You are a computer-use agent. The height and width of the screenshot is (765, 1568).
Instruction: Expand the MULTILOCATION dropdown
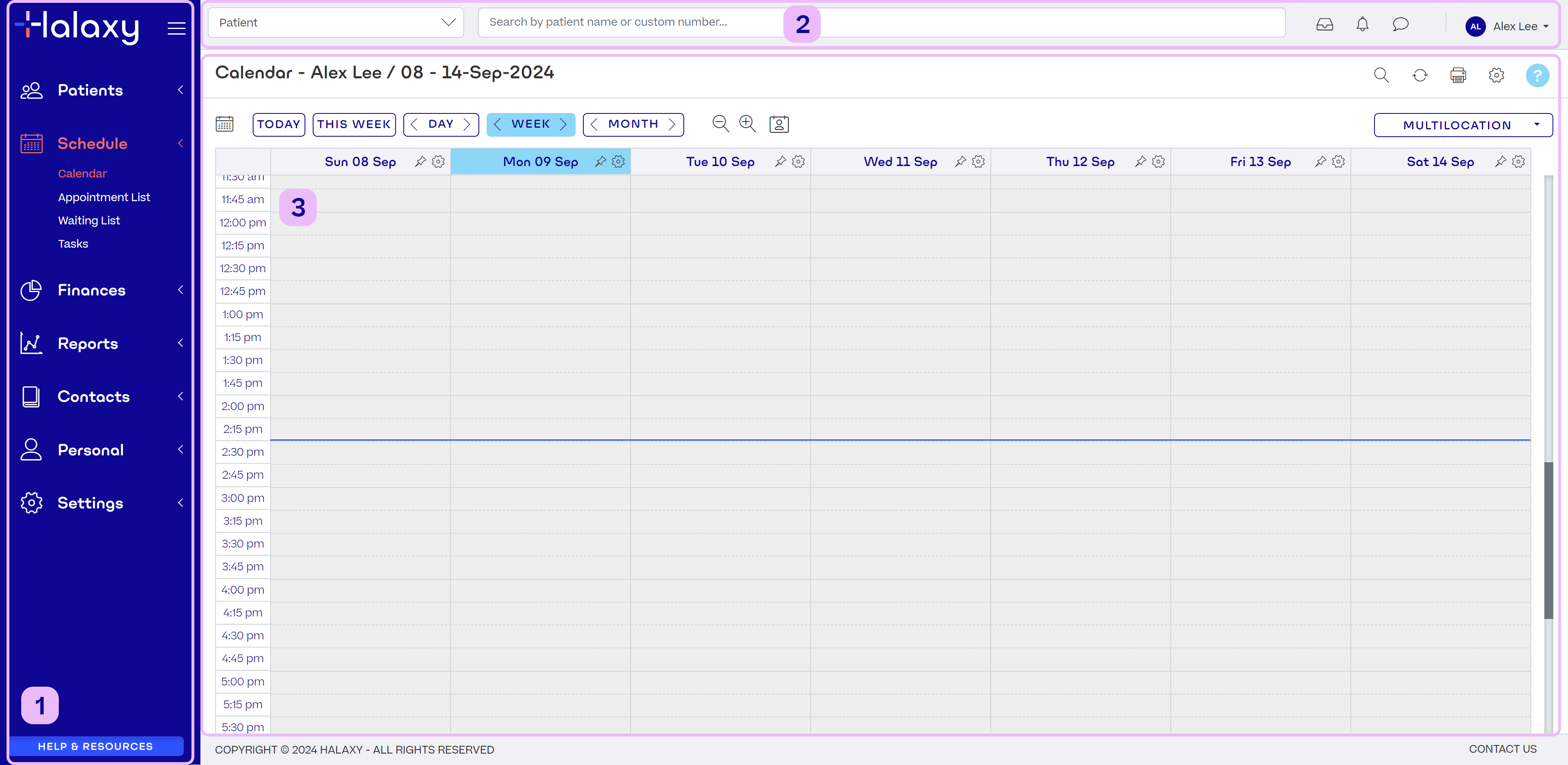click(x=1463, y=125)
